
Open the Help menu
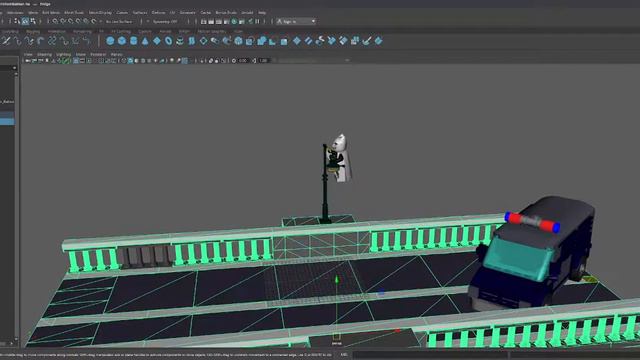[262, 13]
